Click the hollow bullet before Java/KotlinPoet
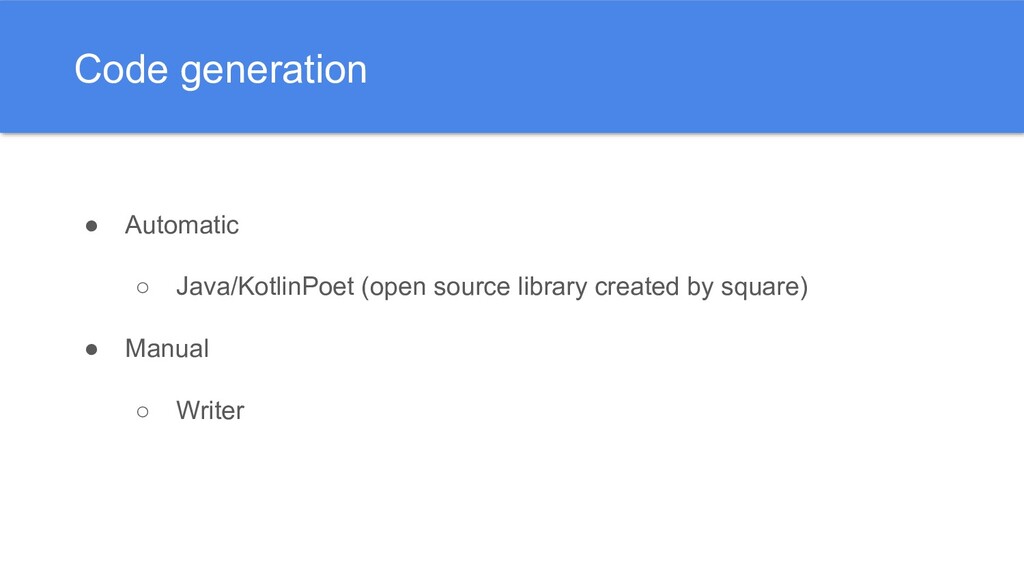 point(143,288)
